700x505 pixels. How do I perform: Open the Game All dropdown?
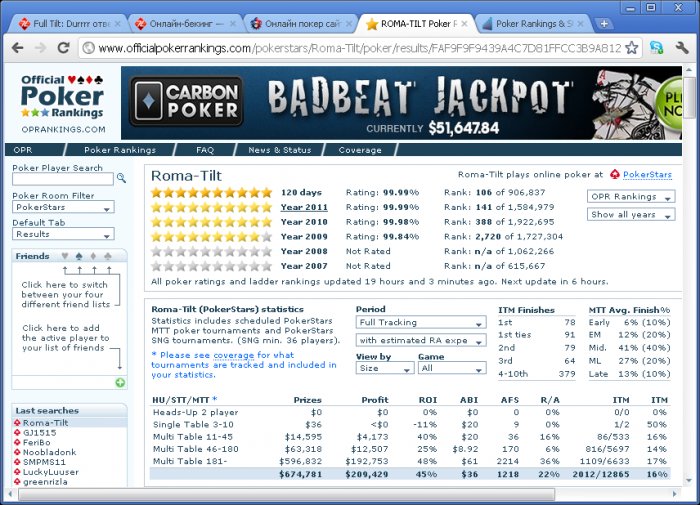(x=452, y=368)
